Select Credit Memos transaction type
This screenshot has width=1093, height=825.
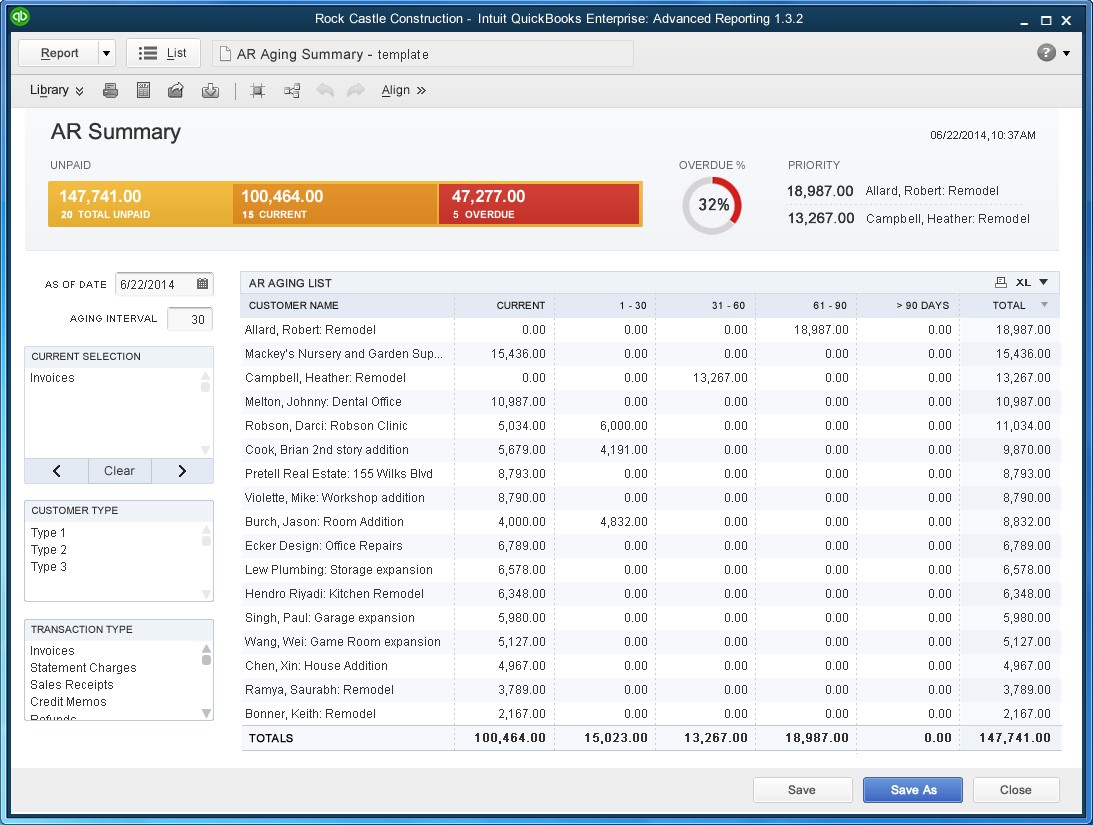click(x=68, y=702)
